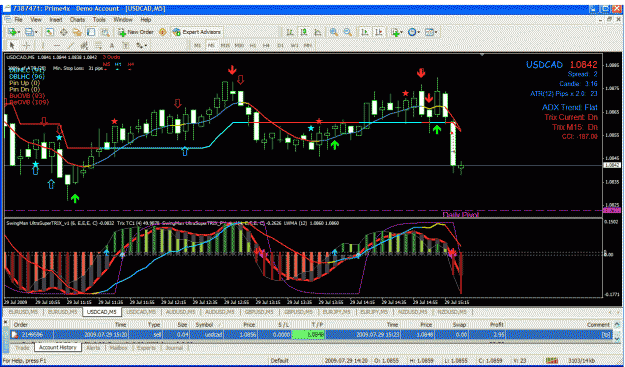Expand the Arrows tool dropdown arrow
The height and width of the screenshot is (367, 625).
click(x=145, y=45)
